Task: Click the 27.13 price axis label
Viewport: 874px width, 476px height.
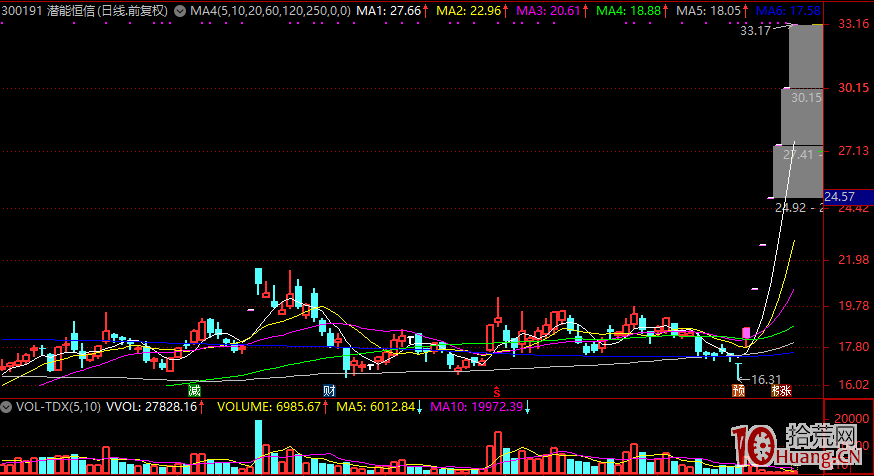Action: [853, 150]
